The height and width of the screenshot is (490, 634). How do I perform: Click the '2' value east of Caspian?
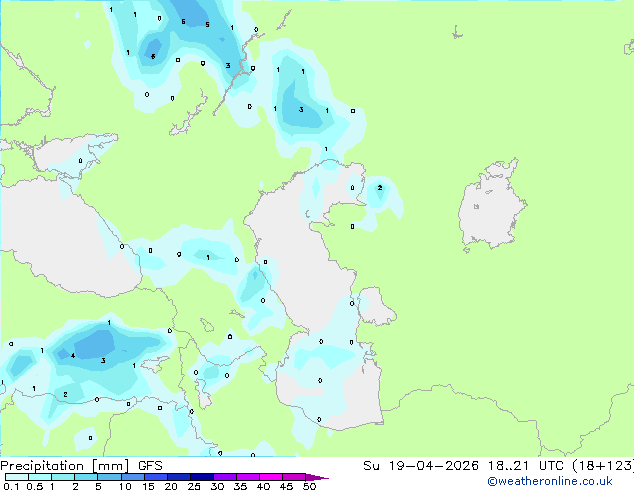[380, 188]
